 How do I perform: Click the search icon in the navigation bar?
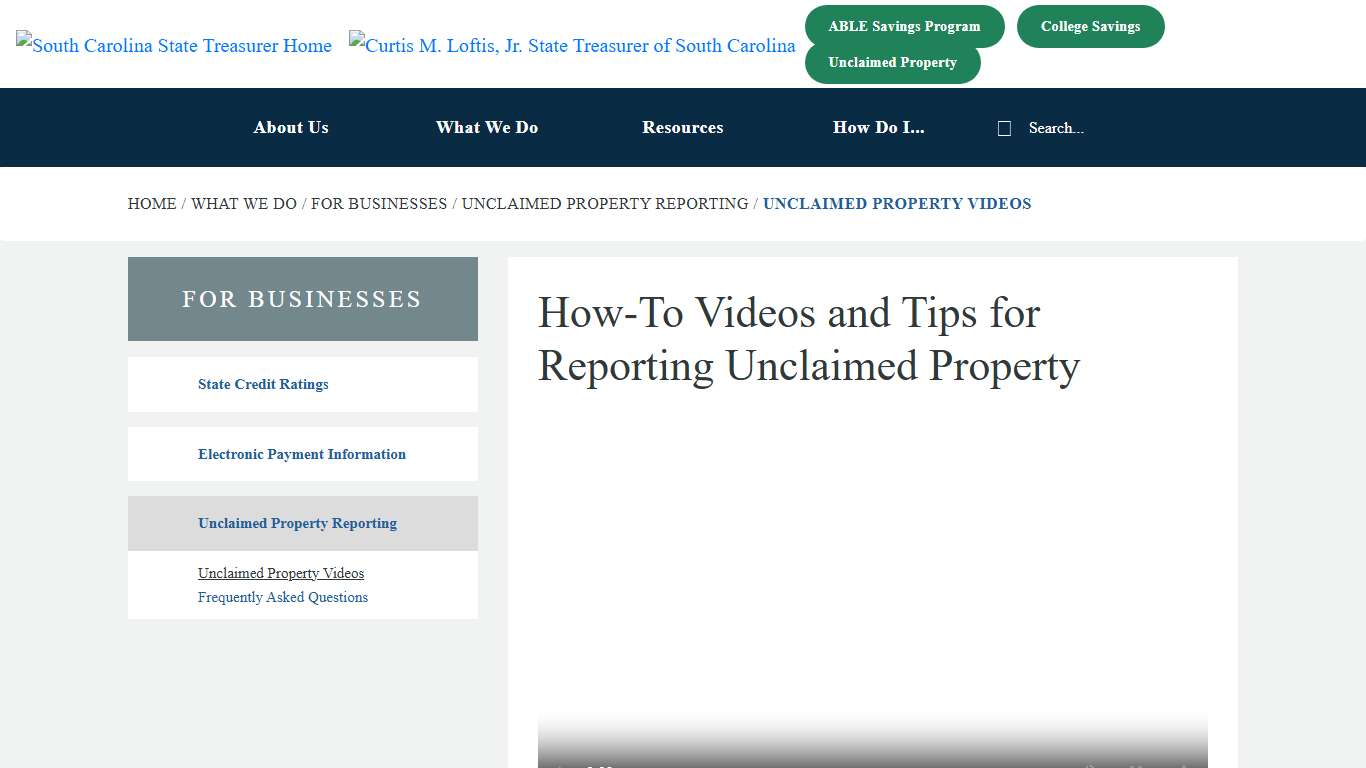coord(1004,128)
